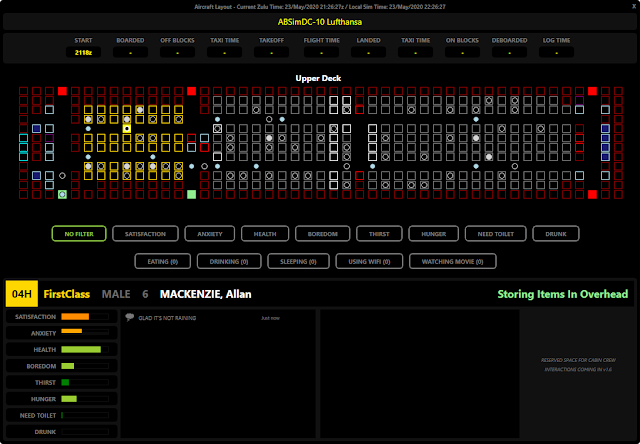The width and height of the screenshot is (640, 444).
Task: Toggle the ANXIETY filter
Action: point(210,234)
